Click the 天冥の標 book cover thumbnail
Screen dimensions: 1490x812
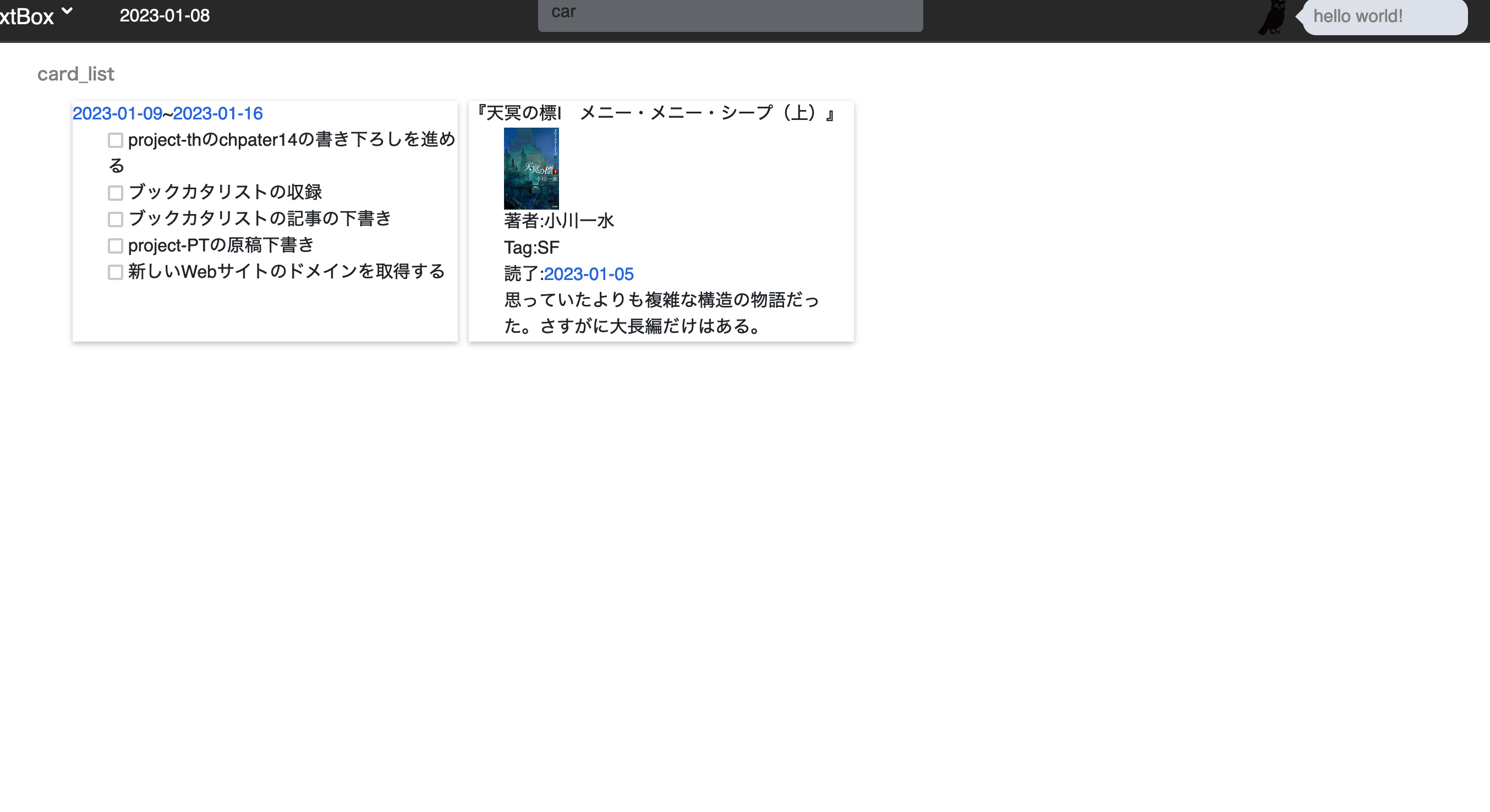coord(531,168)
